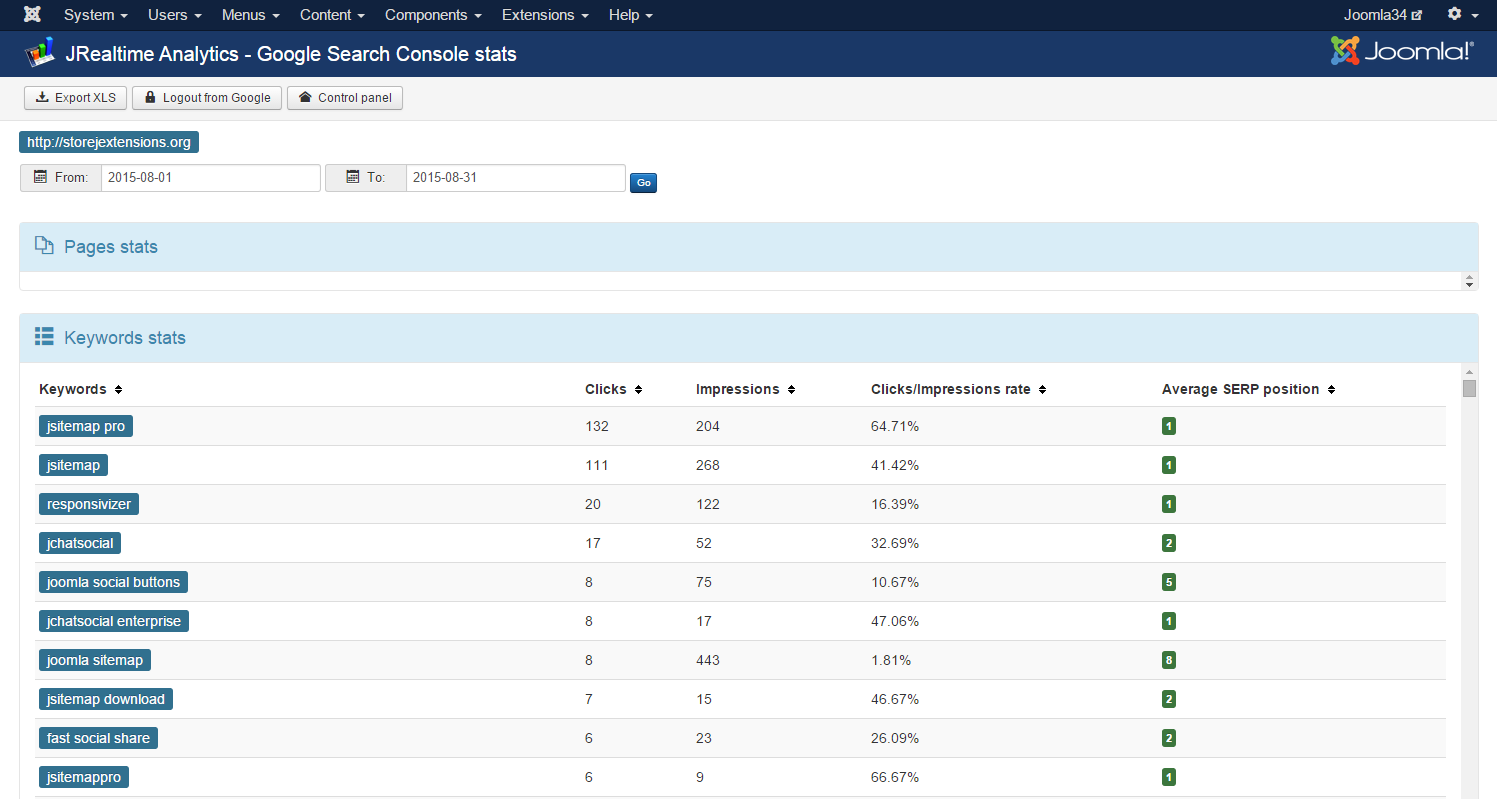This screenshot has height=799, width=1497.
Task: Open the Help menu
Action: click(631, 15)
